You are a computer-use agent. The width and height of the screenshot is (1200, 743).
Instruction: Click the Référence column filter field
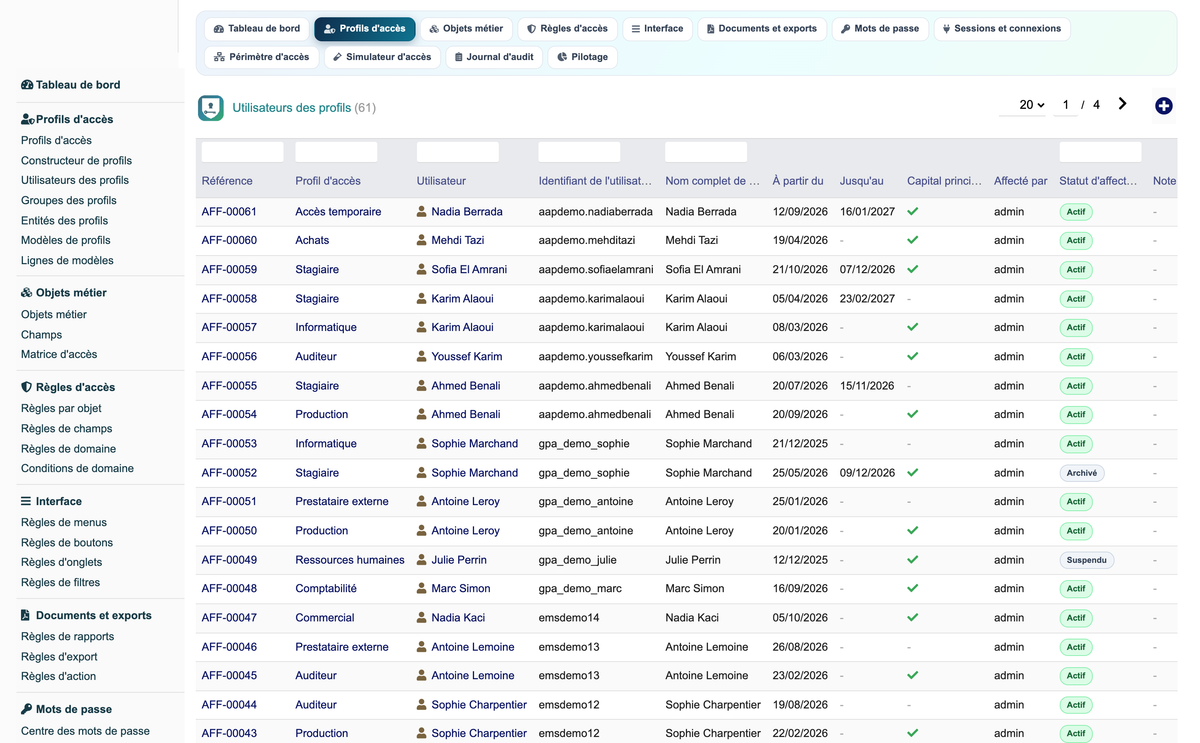[242, 152]
